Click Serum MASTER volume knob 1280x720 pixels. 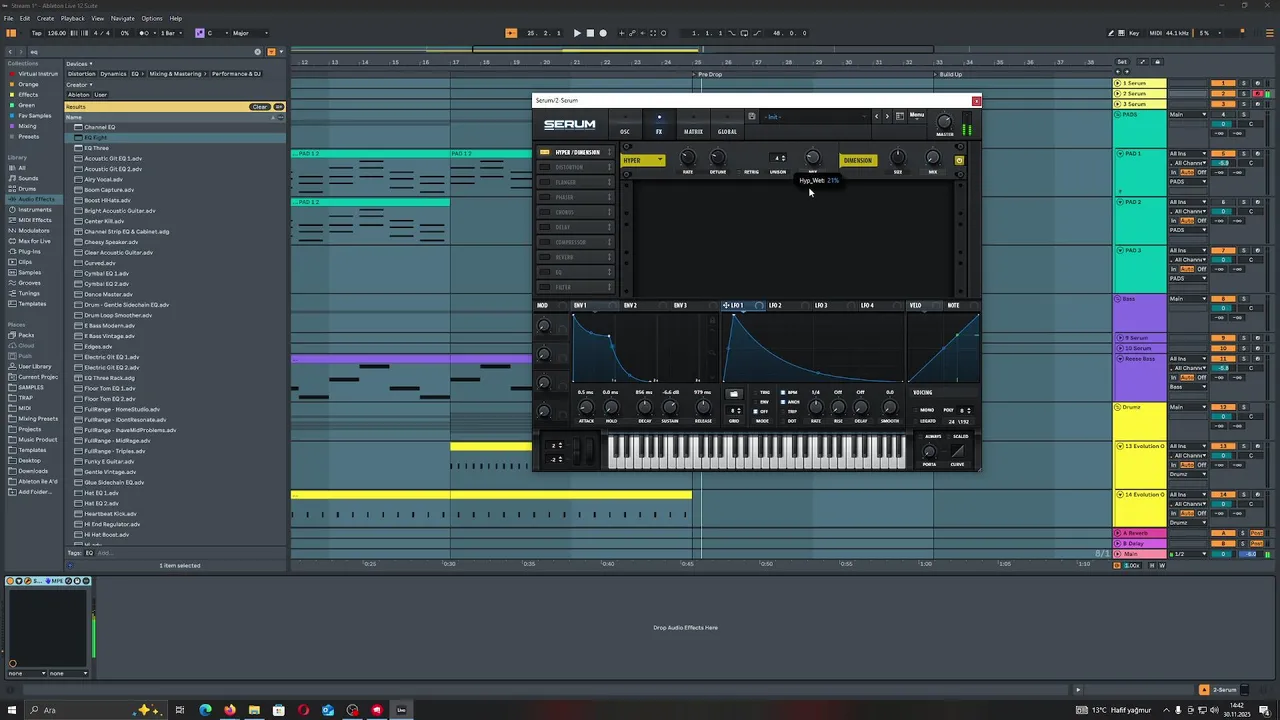point(944,122)
